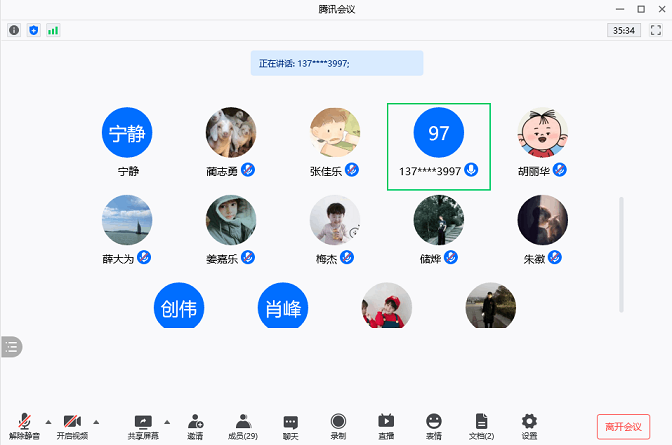The image size is (672, 445).
Task: Open the members list 成员(29)
Action: pos(242,426)
